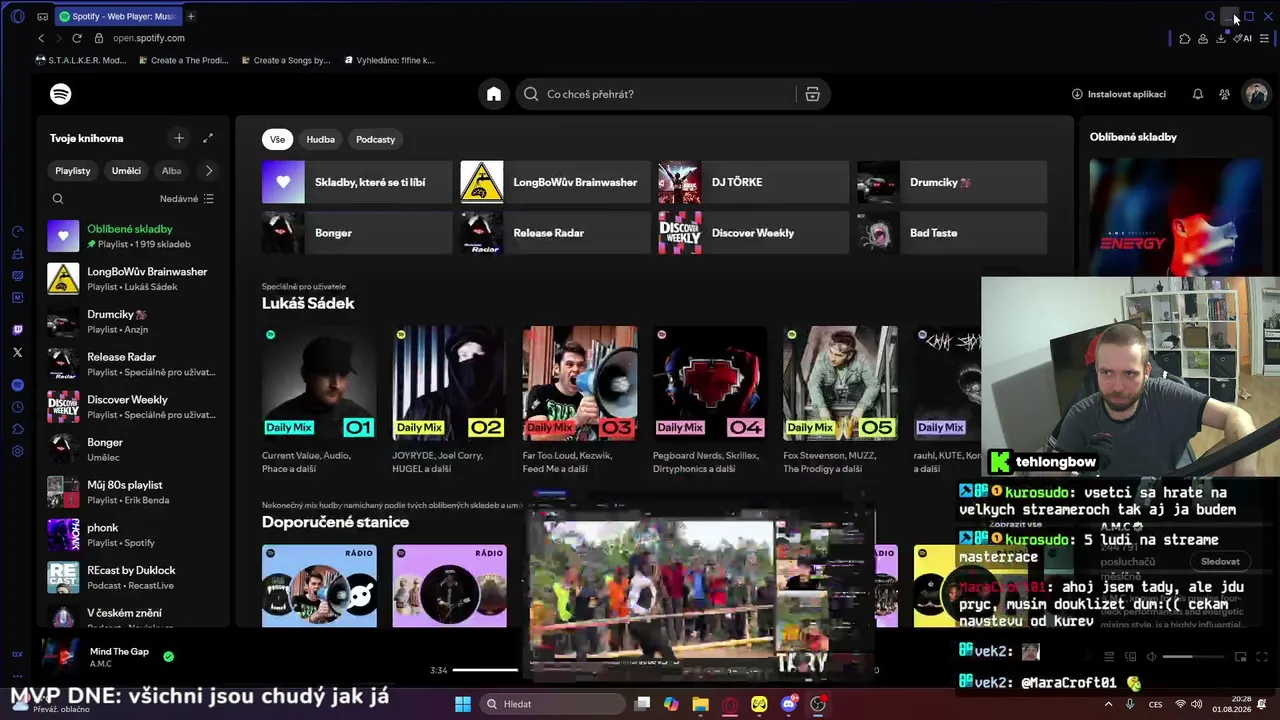This screenshot has width=1280, height=720.
Task: Open History clock in Opera sidebar
Action: (x=17, y=407)
